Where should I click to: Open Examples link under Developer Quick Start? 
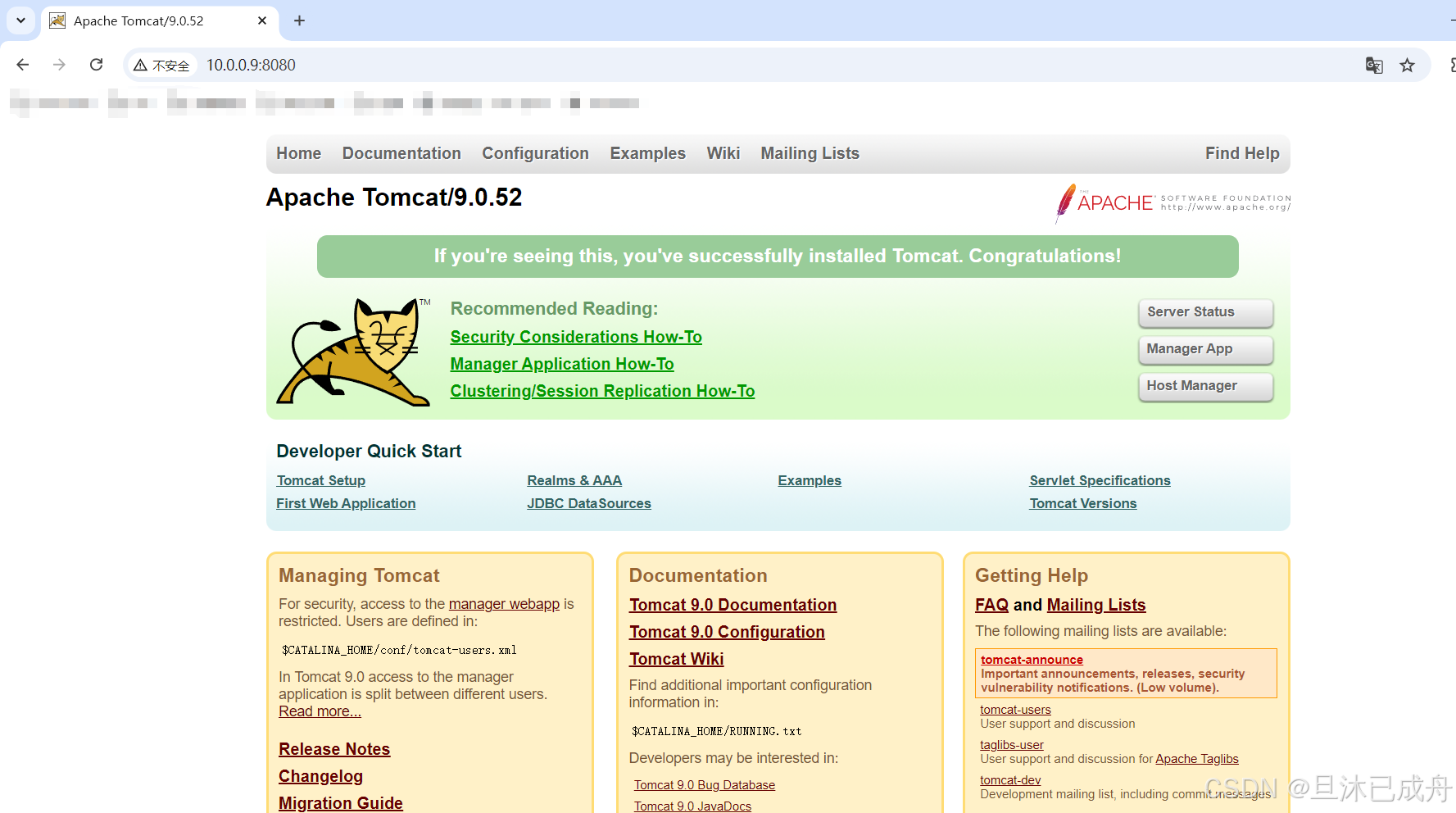(810, 480)
